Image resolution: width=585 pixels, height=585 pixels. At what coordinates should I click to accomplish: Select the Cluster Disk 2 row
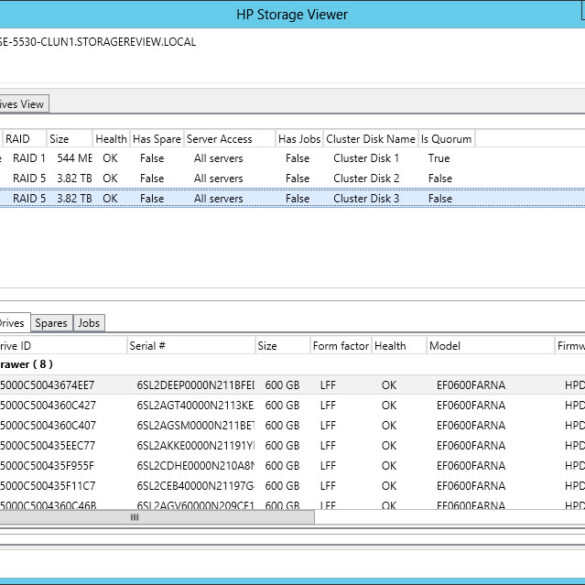(x=292, y=178)
